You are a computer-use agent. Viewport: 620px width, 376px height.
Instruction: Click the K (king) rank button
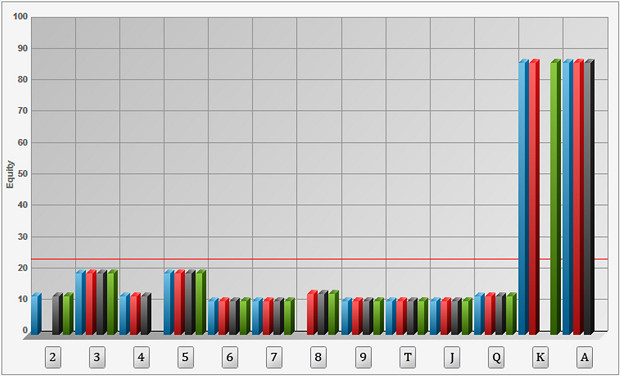540,357
